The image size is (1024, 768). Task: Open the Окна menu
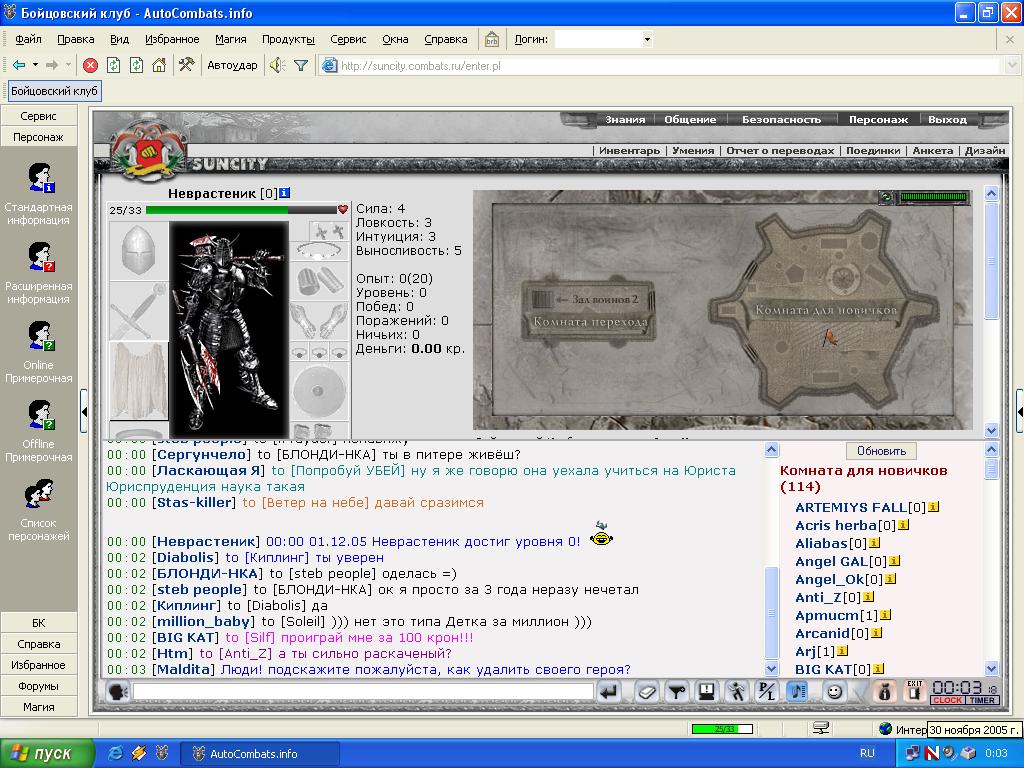point(395,39)
